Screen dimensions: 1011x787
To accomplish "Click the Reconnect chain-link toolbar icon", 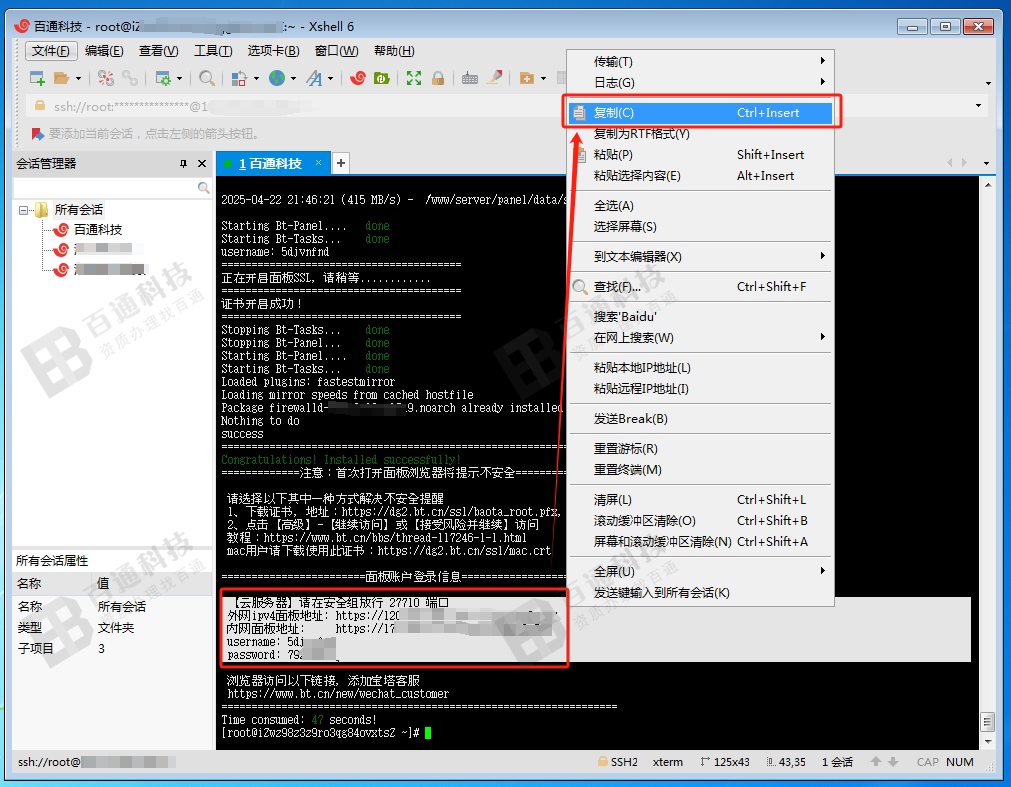I will coord(130,78).
